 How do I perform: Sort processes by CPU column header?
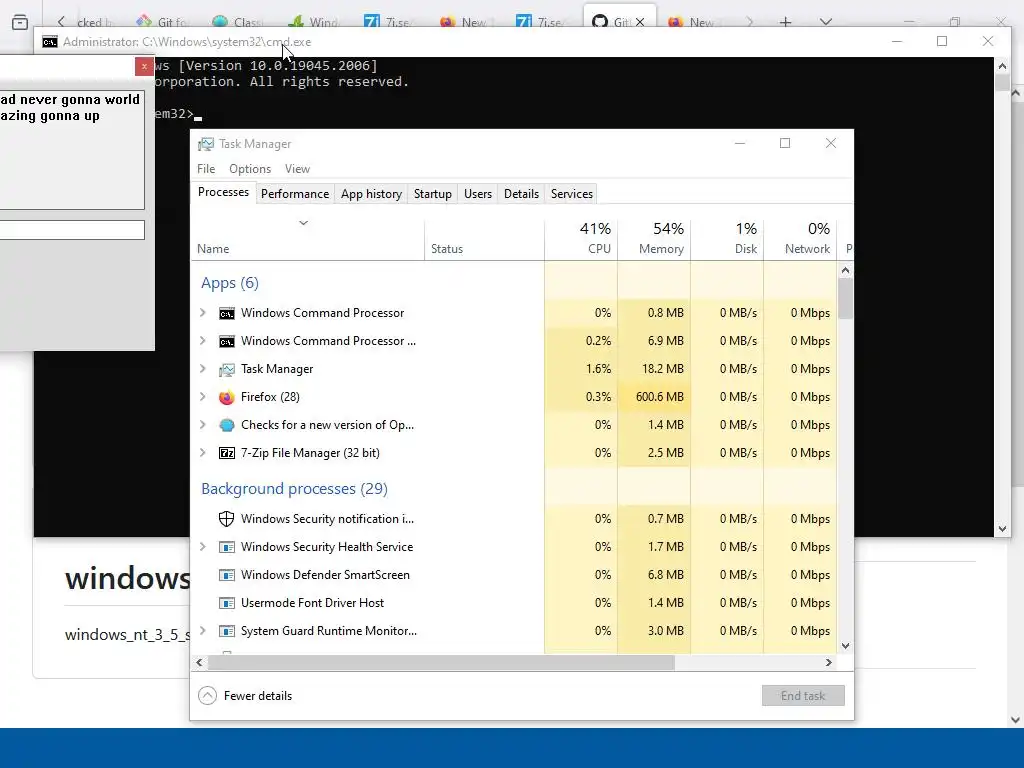point(581,238)
